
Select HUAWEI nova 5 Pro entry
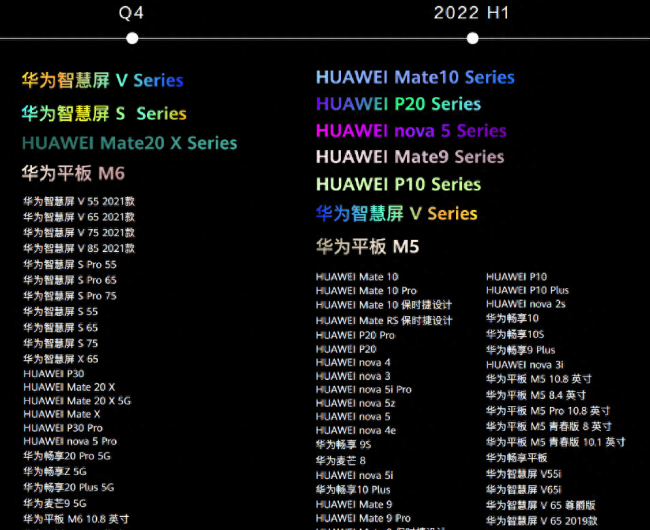[x=70, y=442]
